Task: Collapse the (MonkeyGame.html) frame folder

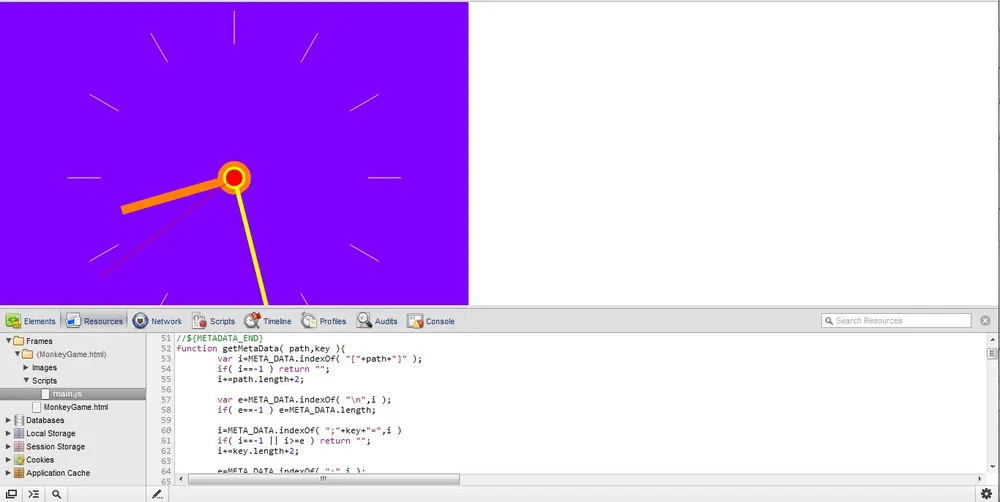Action: coord(18,354)
